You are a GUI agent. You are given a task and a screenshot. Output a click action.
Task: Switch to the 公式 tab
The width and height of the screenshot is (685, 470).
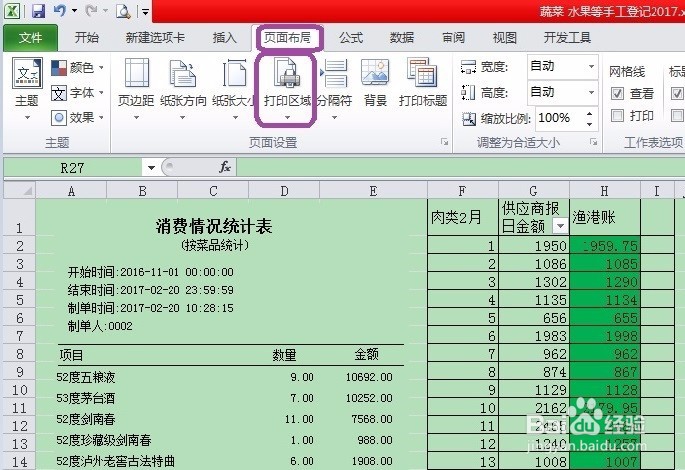click(351, 38)
